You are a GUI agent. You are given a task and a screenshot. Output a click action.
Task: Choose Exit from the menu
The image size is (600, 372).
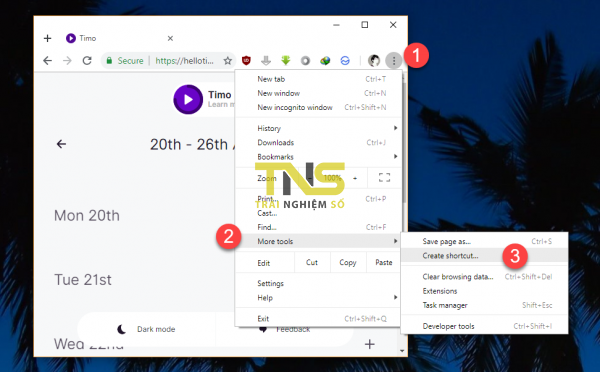318,319
